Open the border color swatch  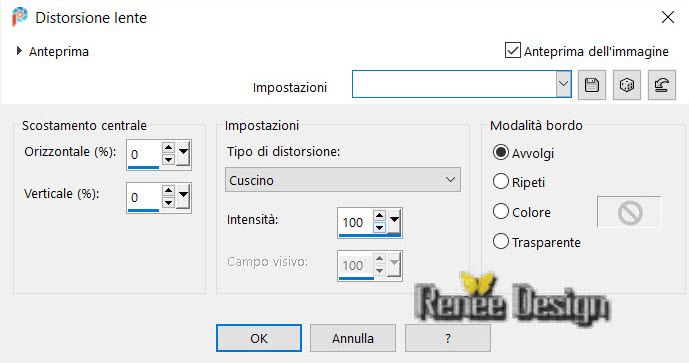click(x=629, y=213)
